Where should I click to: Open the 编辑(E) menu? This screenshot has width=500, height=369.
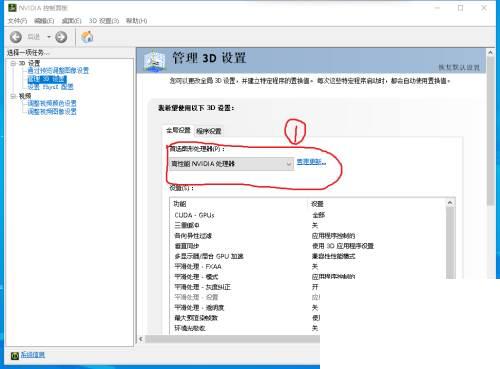coord(44,21)
